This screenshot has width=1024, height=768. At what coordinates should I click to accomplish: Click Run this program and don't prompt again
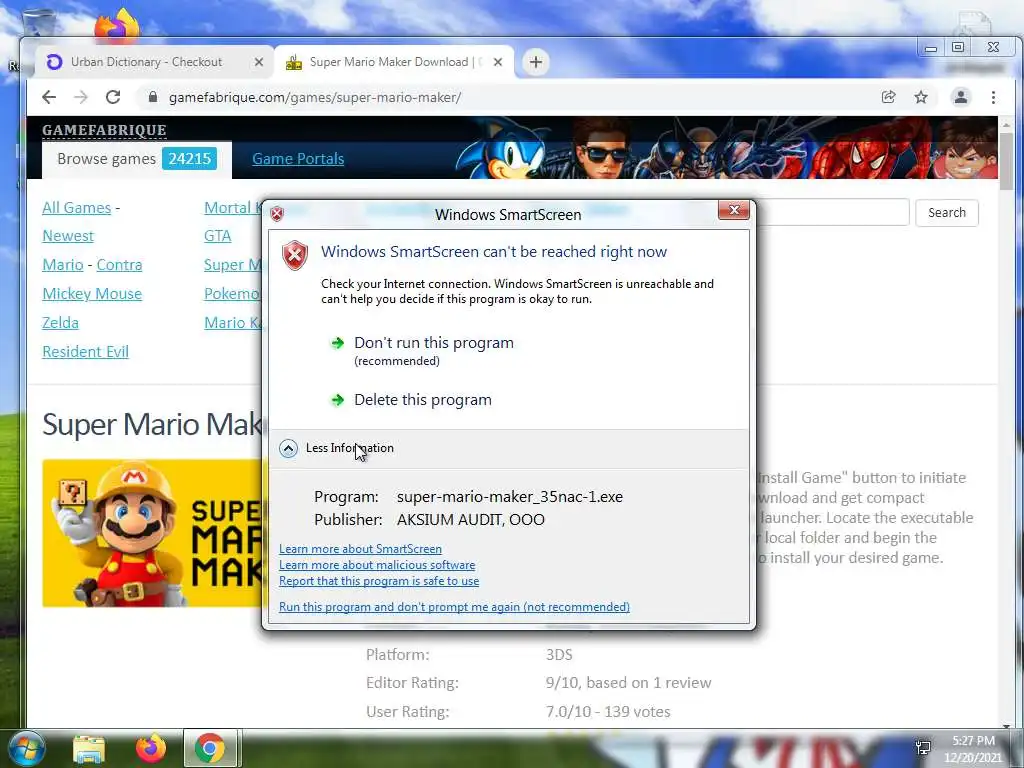(x=454, y=607)
